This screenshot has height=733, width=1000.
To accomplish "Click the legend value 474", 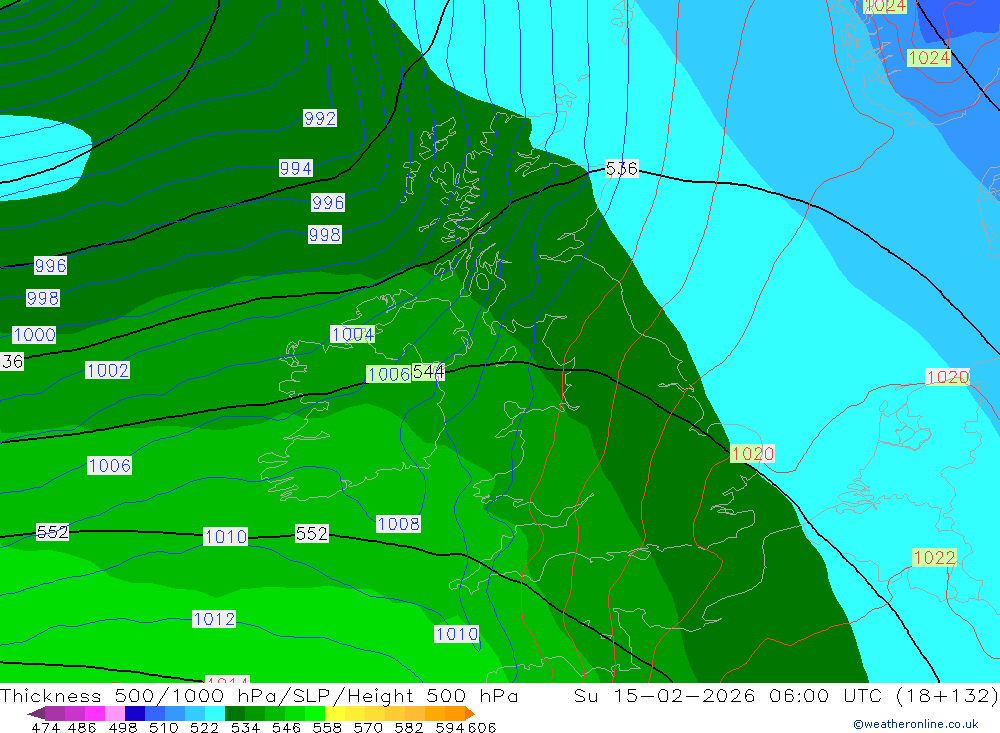I will 46,728.
